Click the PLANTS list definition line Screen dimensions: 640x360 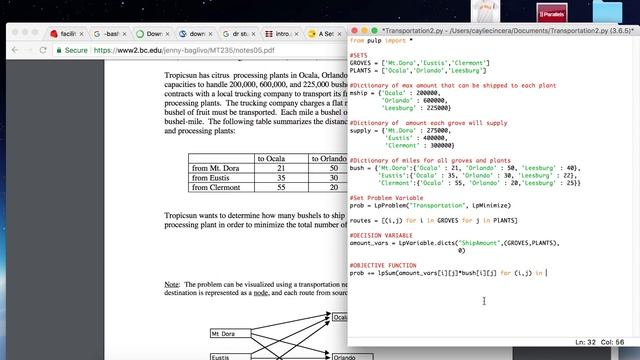click(418, 71)
